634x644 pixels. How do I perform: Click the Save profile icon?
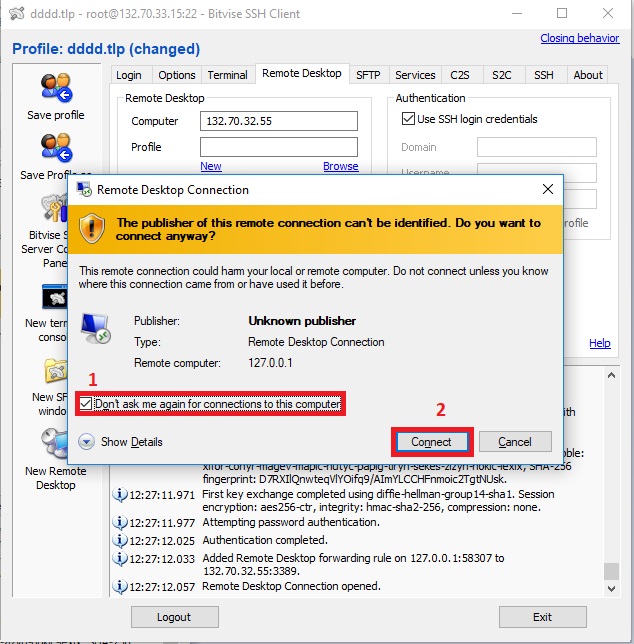[56, 87]
